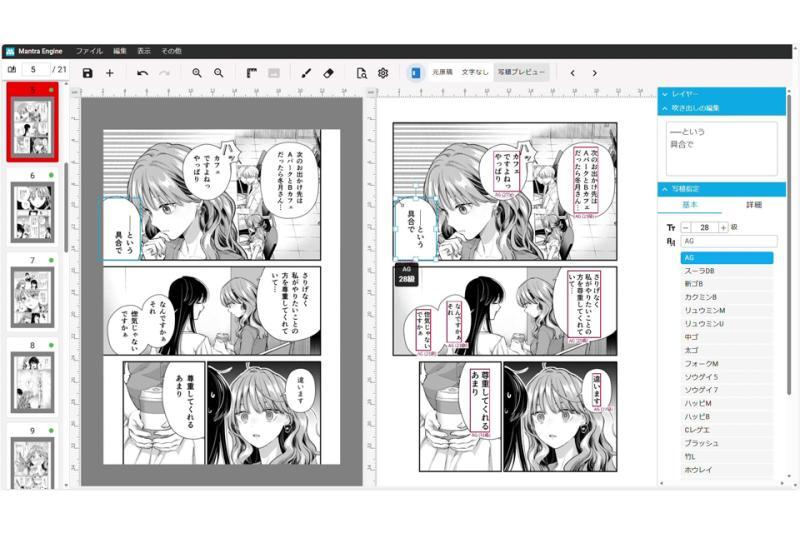Click the greyed redo arrow

164,73
